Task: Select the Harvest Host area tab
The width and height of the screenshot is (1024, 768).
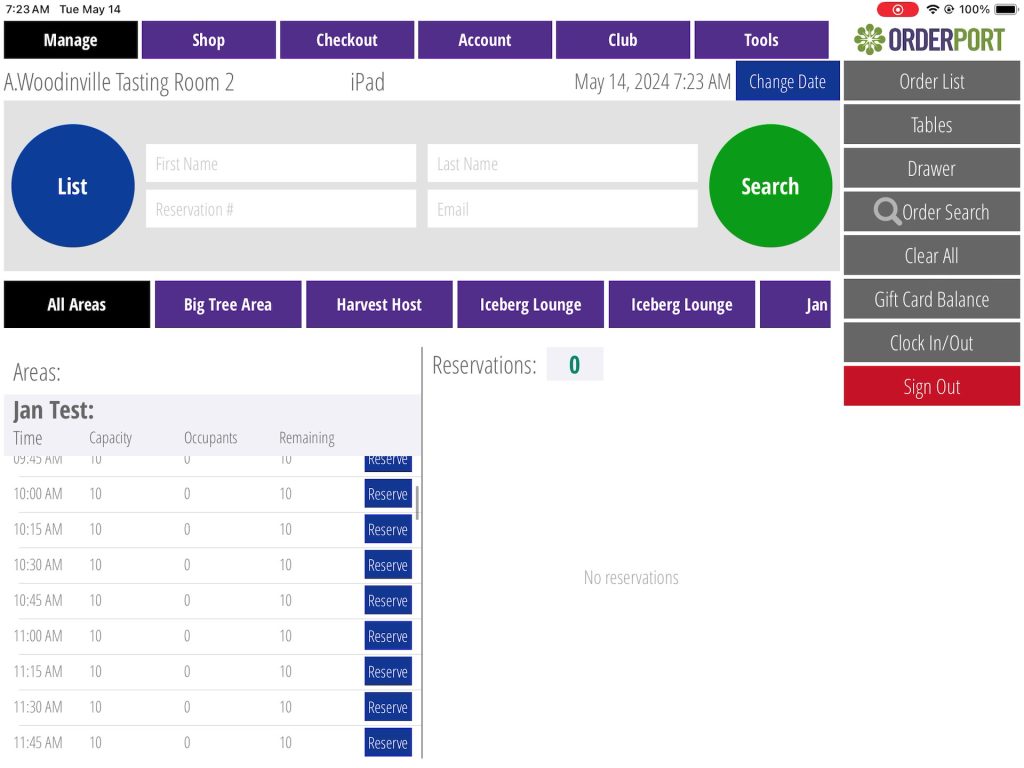Action: [379, 305]
